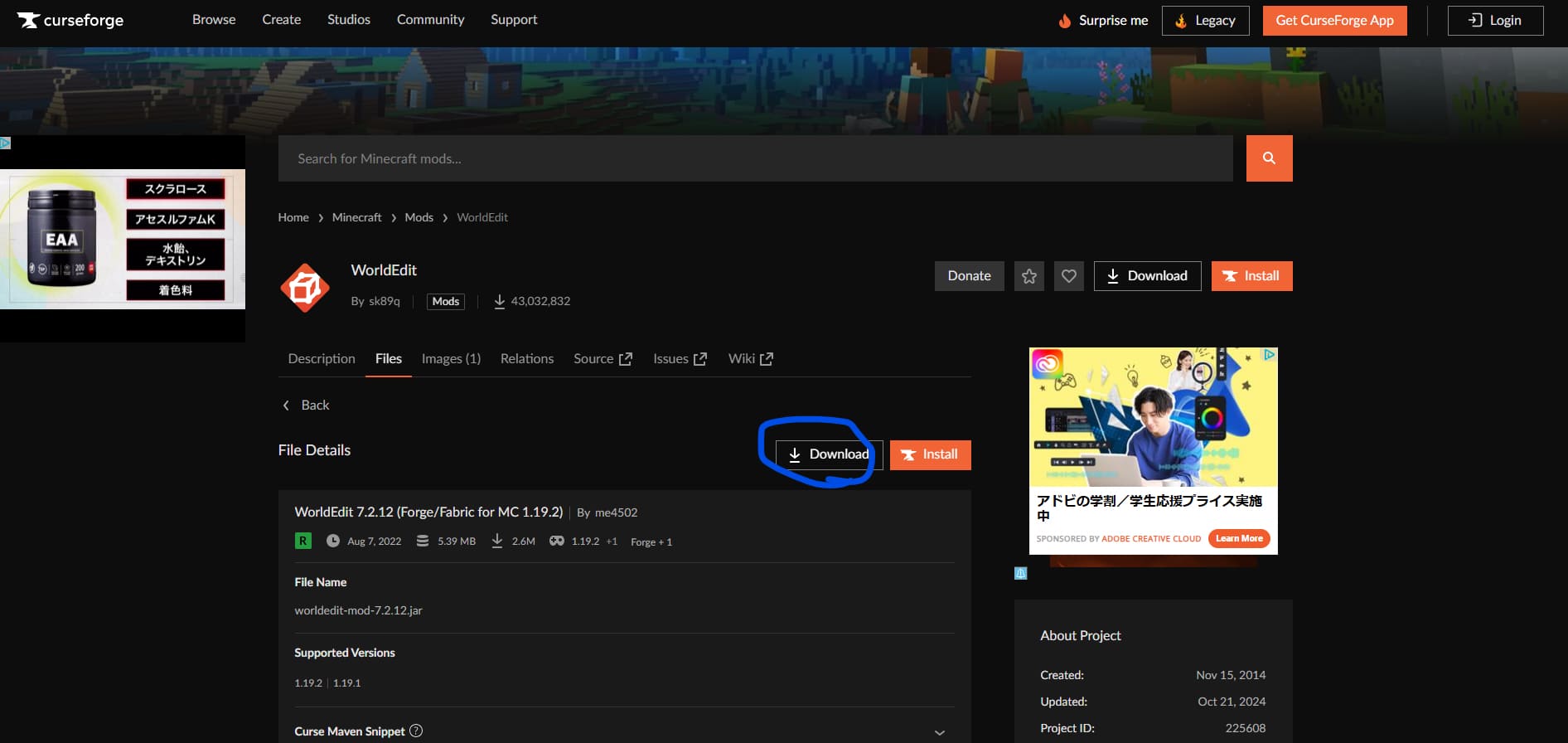Click the AdChoices icon on Adobe ad
This screenshot has width=1568, height=743.
tap(1268, 355)
